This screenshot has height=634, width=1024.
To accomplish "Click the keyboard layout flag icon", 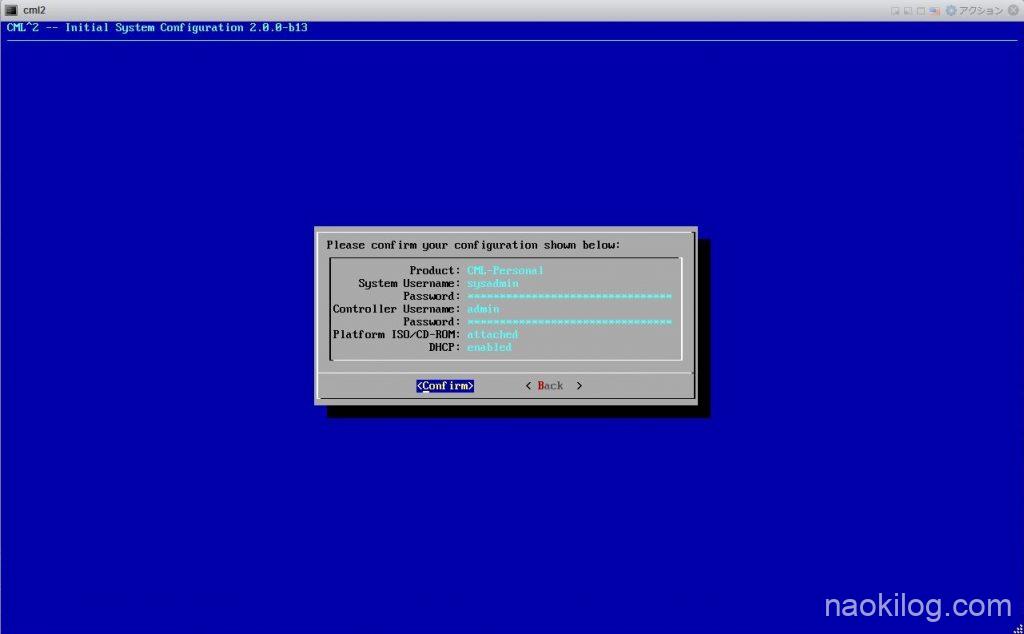I will click(935, 10).
